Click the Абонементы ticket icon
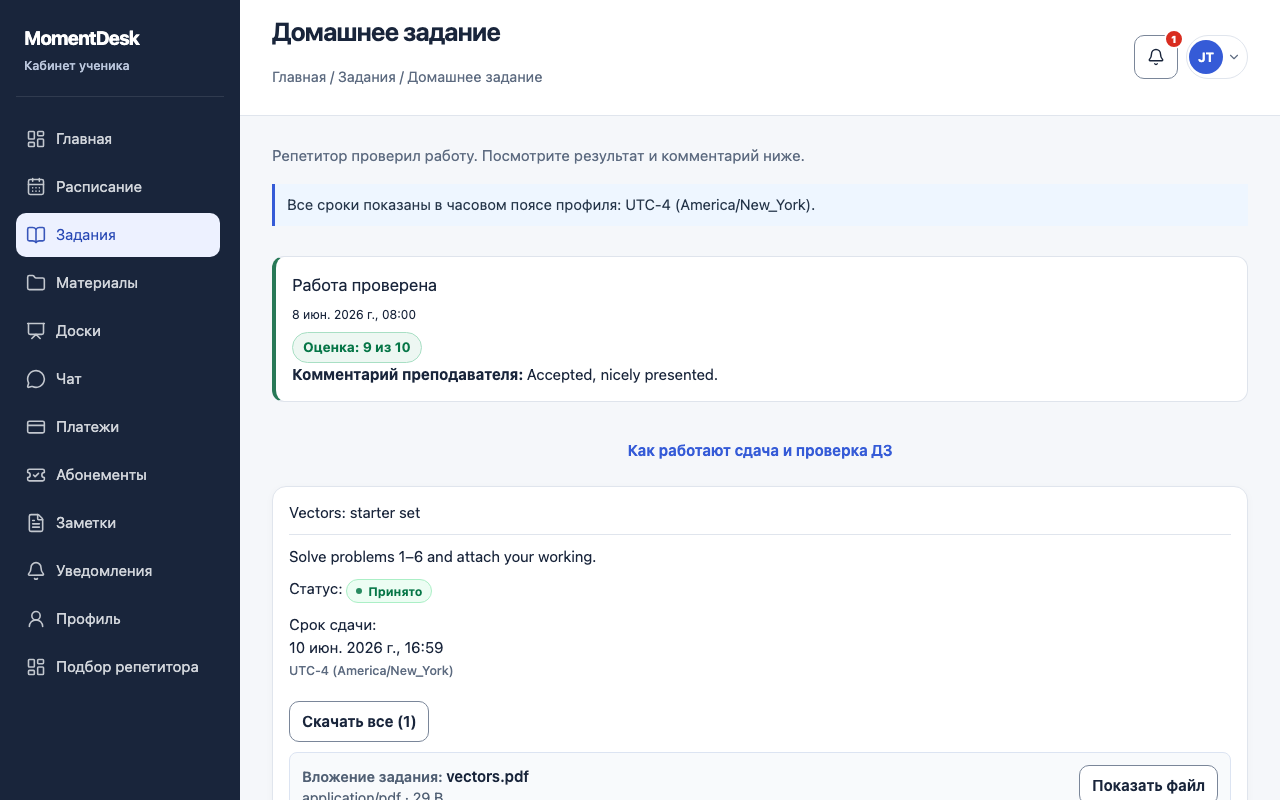 (36, 475)
